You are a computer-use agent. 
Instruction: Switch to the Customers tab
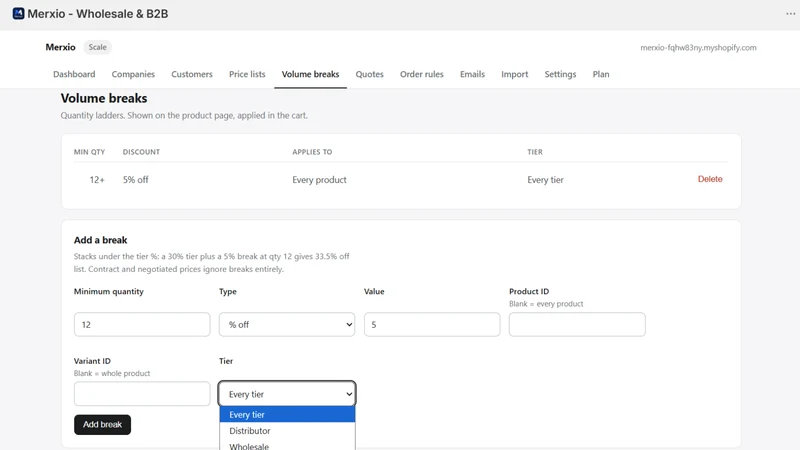192,74
